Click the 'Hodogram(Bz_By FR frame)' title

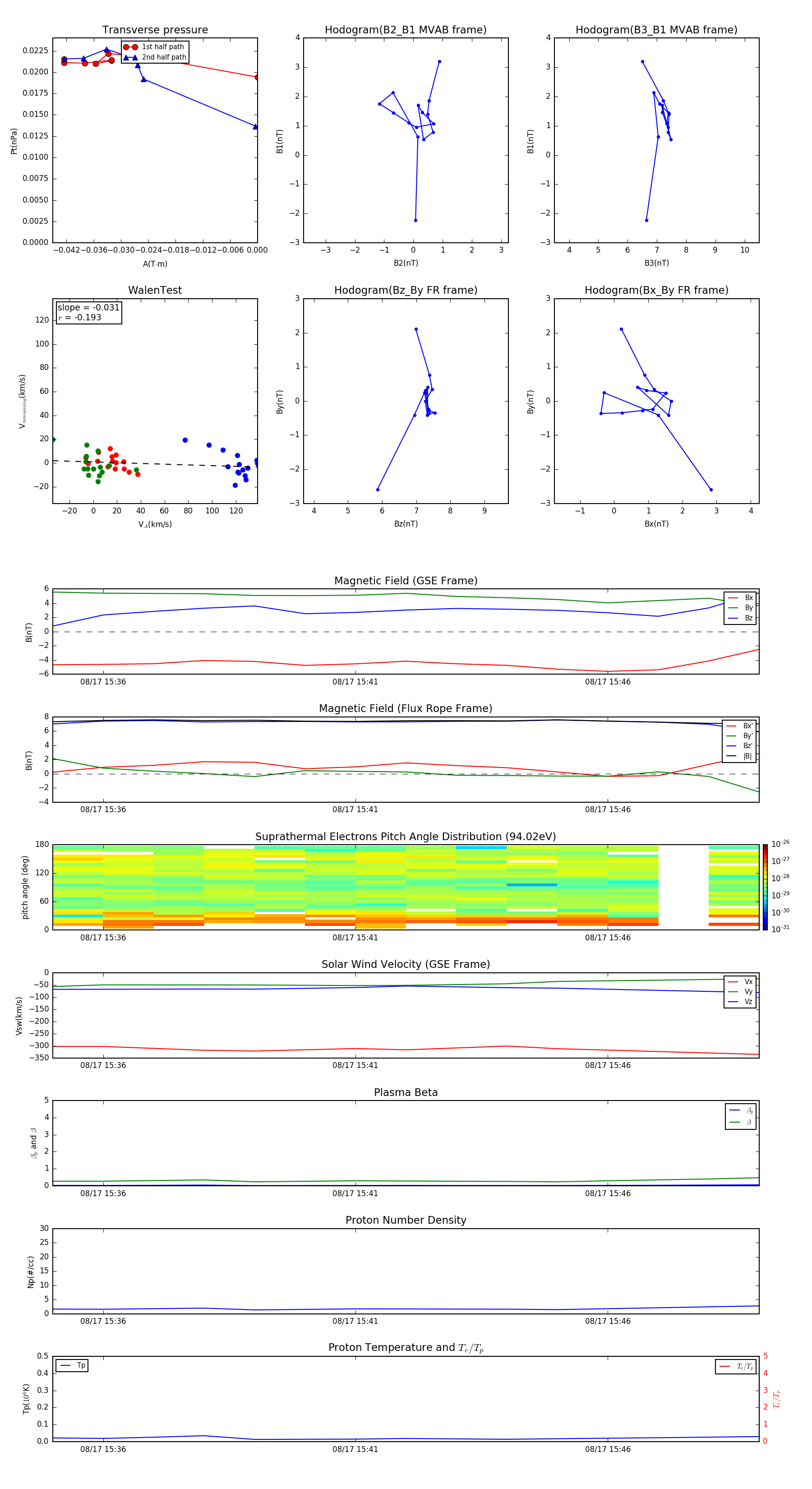click(406, 290)
